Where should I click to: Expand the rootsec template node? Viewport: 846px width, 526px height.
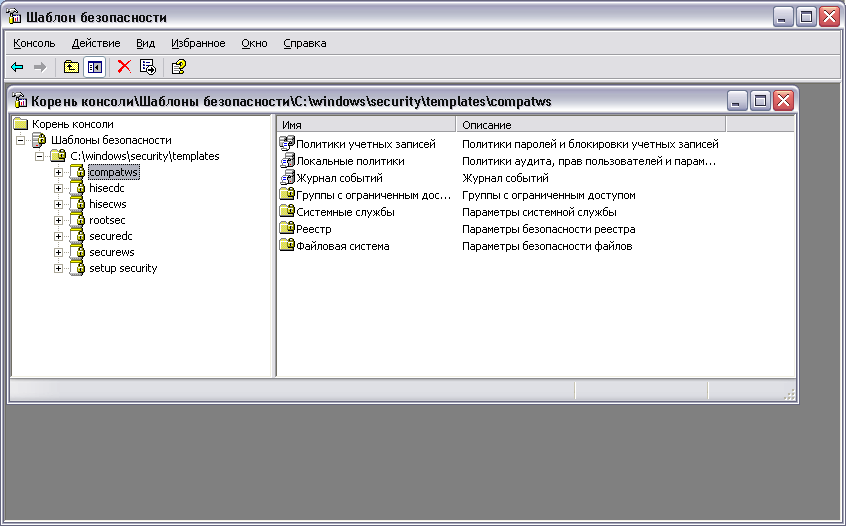[x=58, y=220]
